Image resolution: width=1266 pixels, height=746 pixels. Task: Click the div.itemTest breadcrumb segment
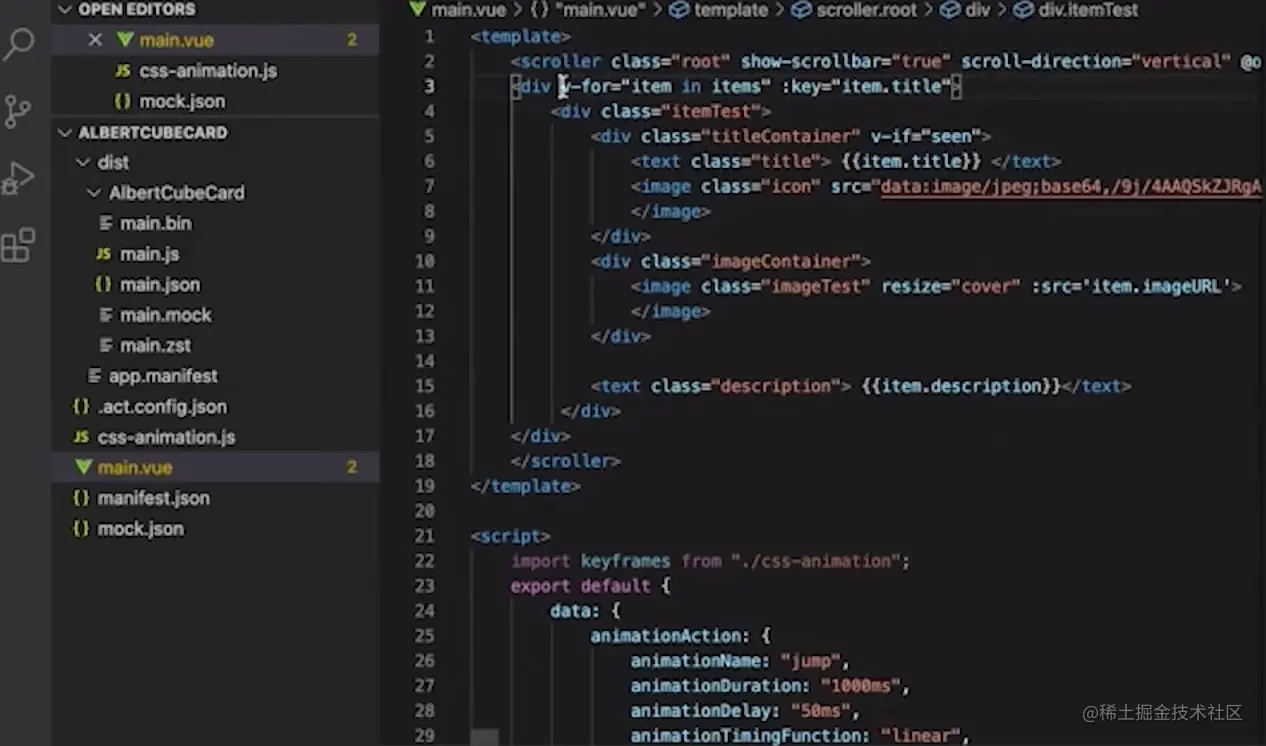click(1088, 10)
